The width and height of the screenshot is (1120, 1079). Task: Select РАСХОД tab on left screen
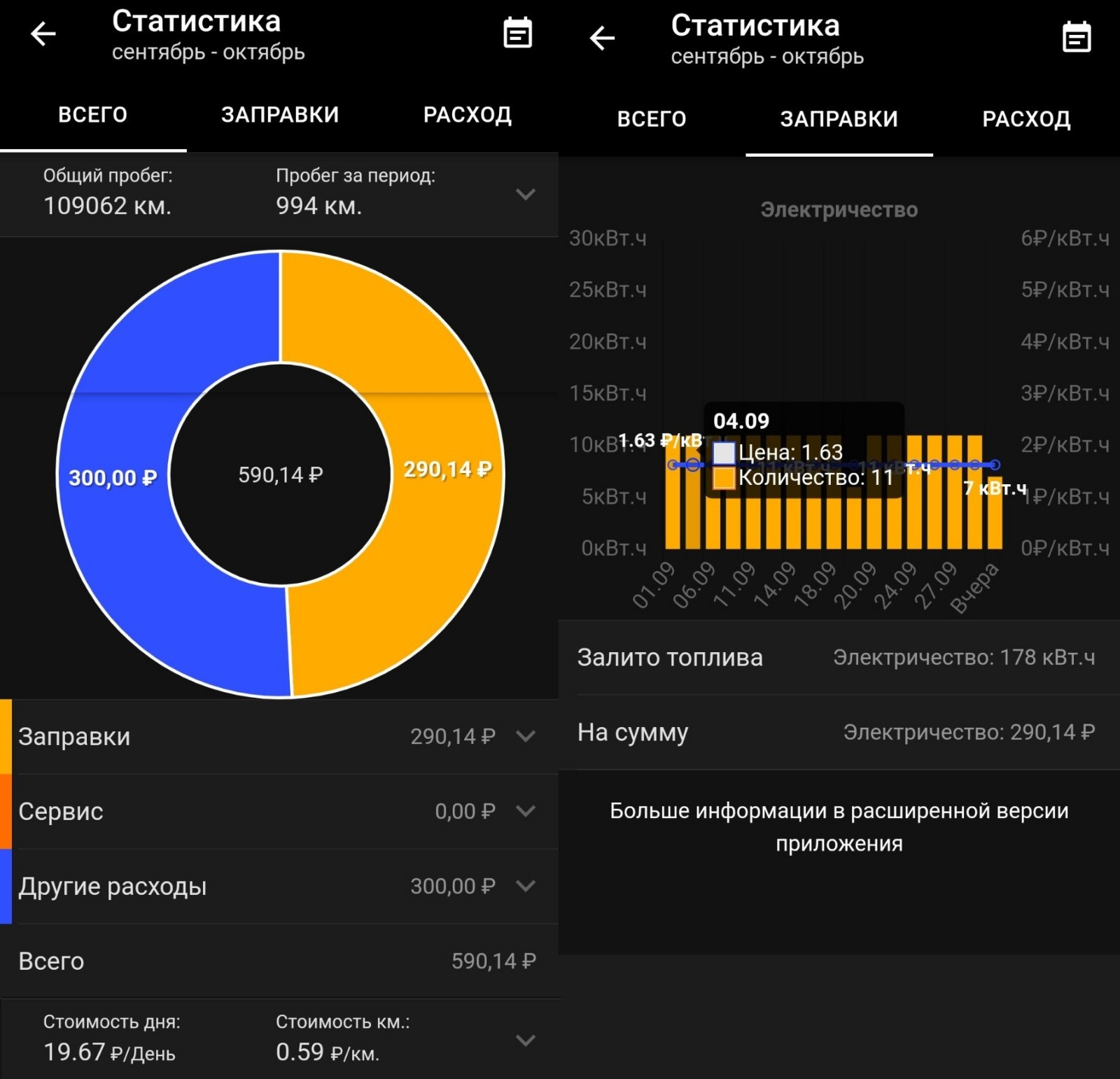(x=467, y=115)
